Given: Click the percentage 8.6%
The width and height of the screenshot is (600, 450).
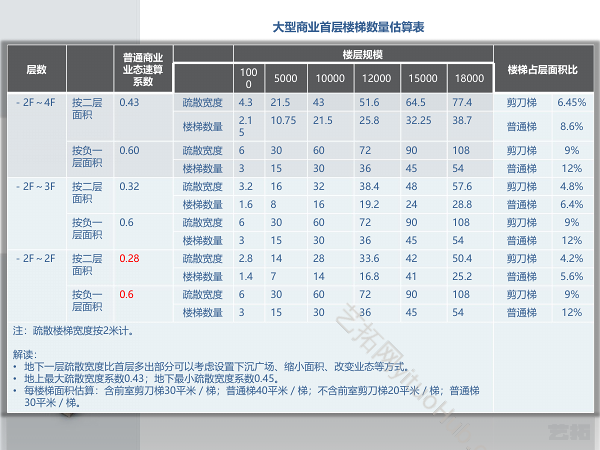Looking at the screenshot, I should (x=571, y=126).
